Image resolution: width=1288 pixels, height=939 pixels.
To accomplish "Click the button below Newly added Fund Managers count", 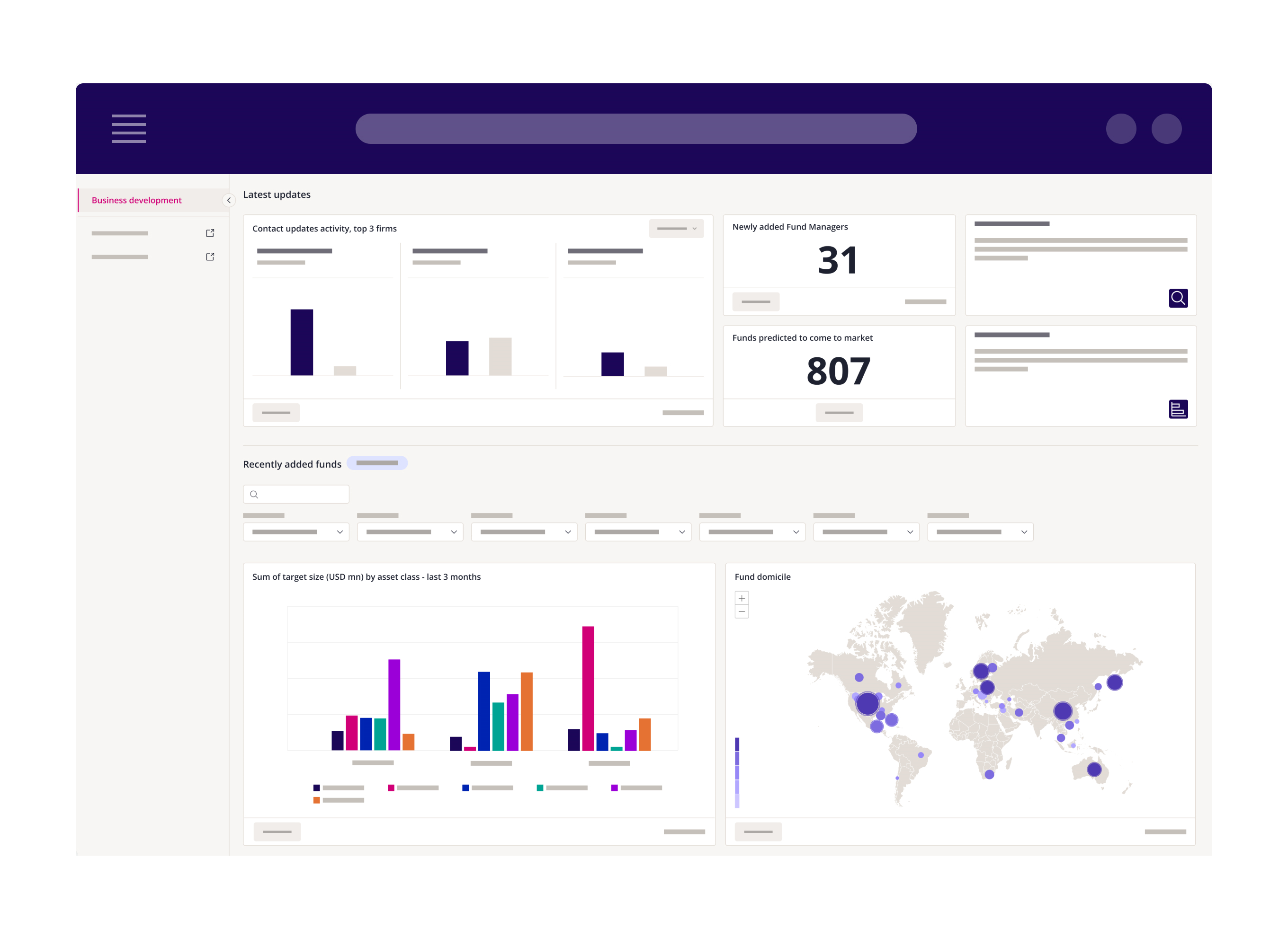I will [x=756, y=301].
